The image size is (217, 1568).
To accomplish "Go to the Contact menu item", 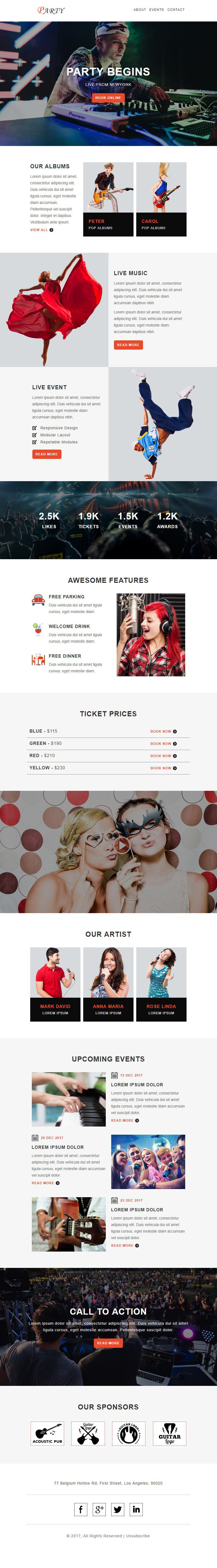I will pyautogui.click(x=176, y=10).
